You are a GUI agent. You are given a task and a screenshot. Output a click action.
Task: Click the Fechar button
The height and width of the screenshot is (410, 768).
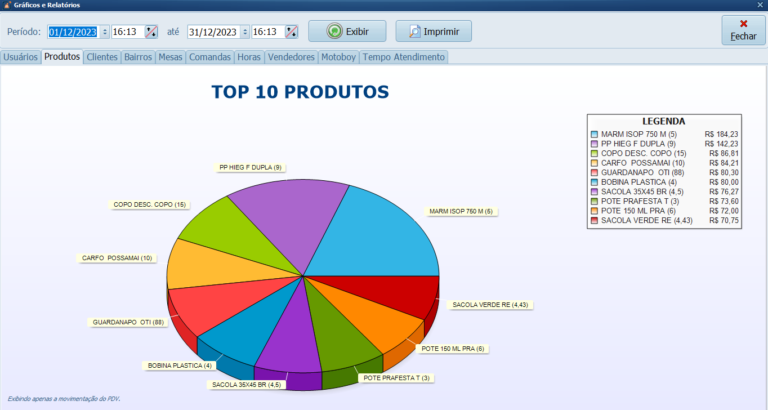pos(743,30)
